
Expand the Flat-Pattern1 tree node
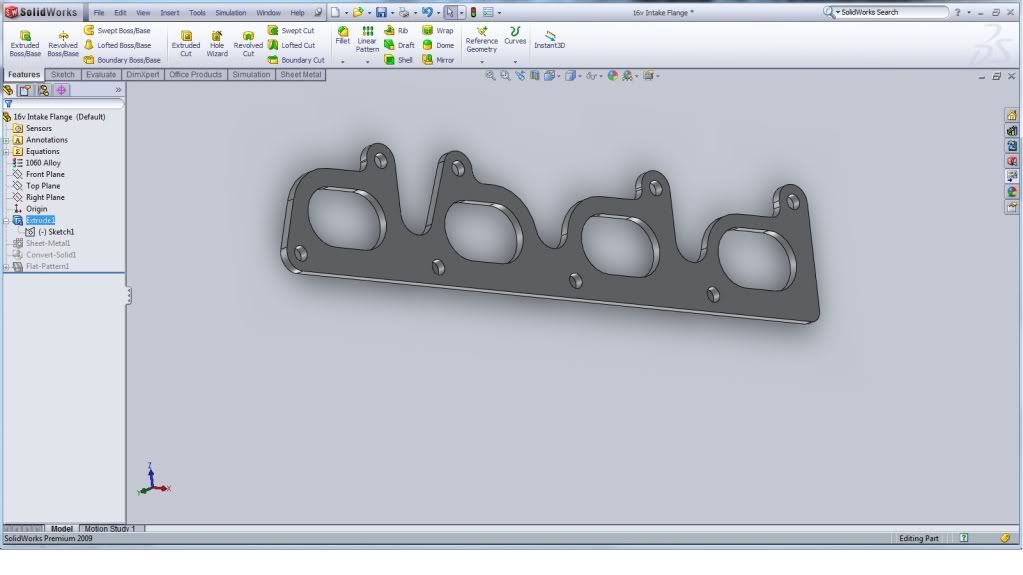(x=7, y=267)
